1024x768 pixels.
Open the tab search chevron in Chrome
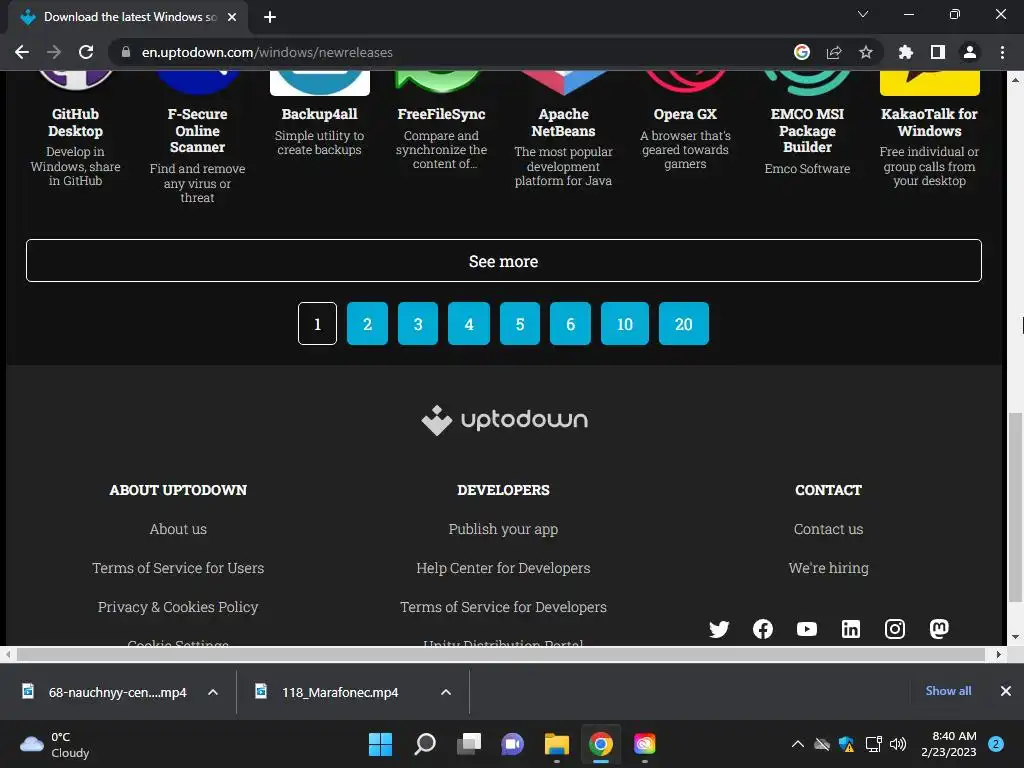863,14
